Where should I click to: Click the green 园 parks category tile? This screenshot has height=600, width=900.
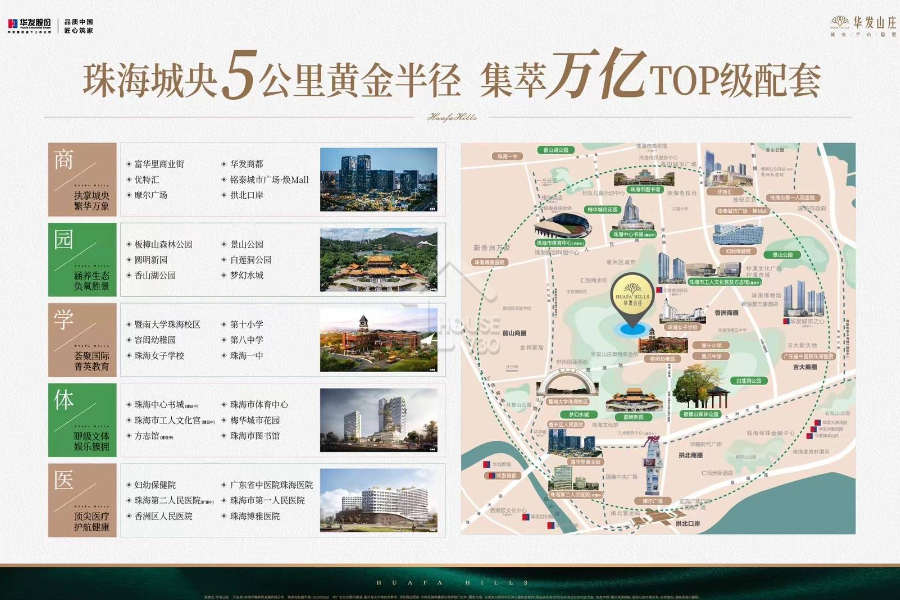(x=82, y=260)
